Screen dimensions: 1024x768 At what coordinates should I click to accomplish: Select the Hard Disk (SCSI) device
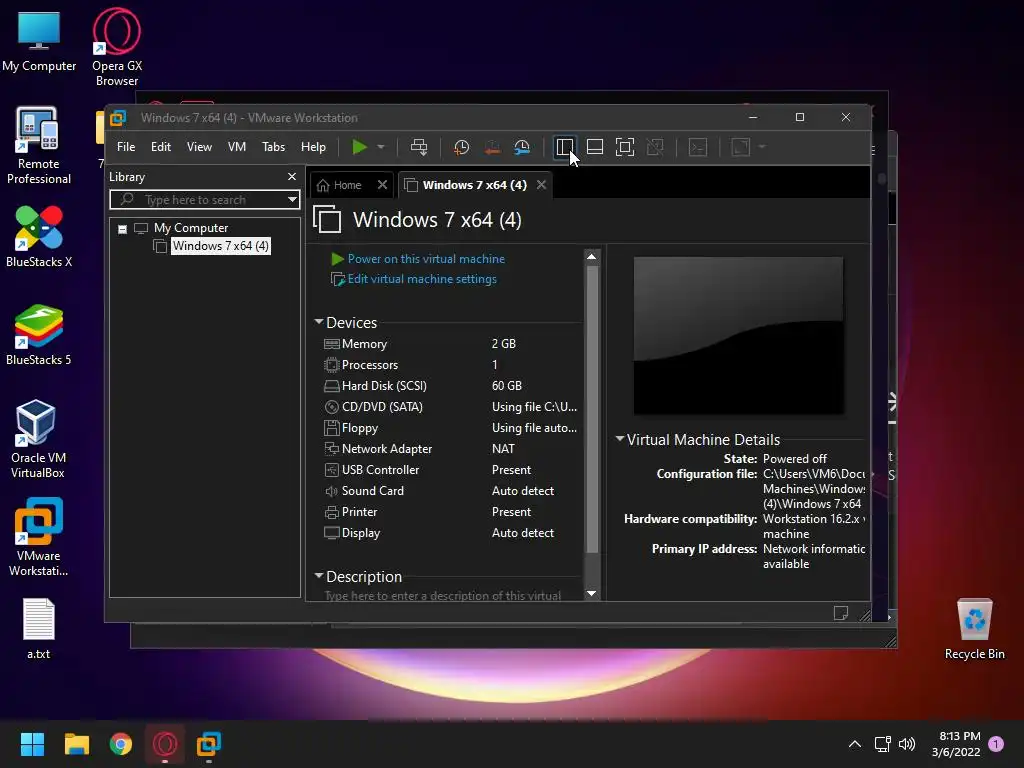(x=449, y=386)
